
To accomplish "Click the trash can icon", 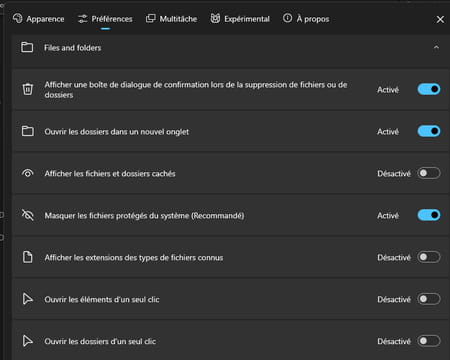I will click(x=28, y=89).
